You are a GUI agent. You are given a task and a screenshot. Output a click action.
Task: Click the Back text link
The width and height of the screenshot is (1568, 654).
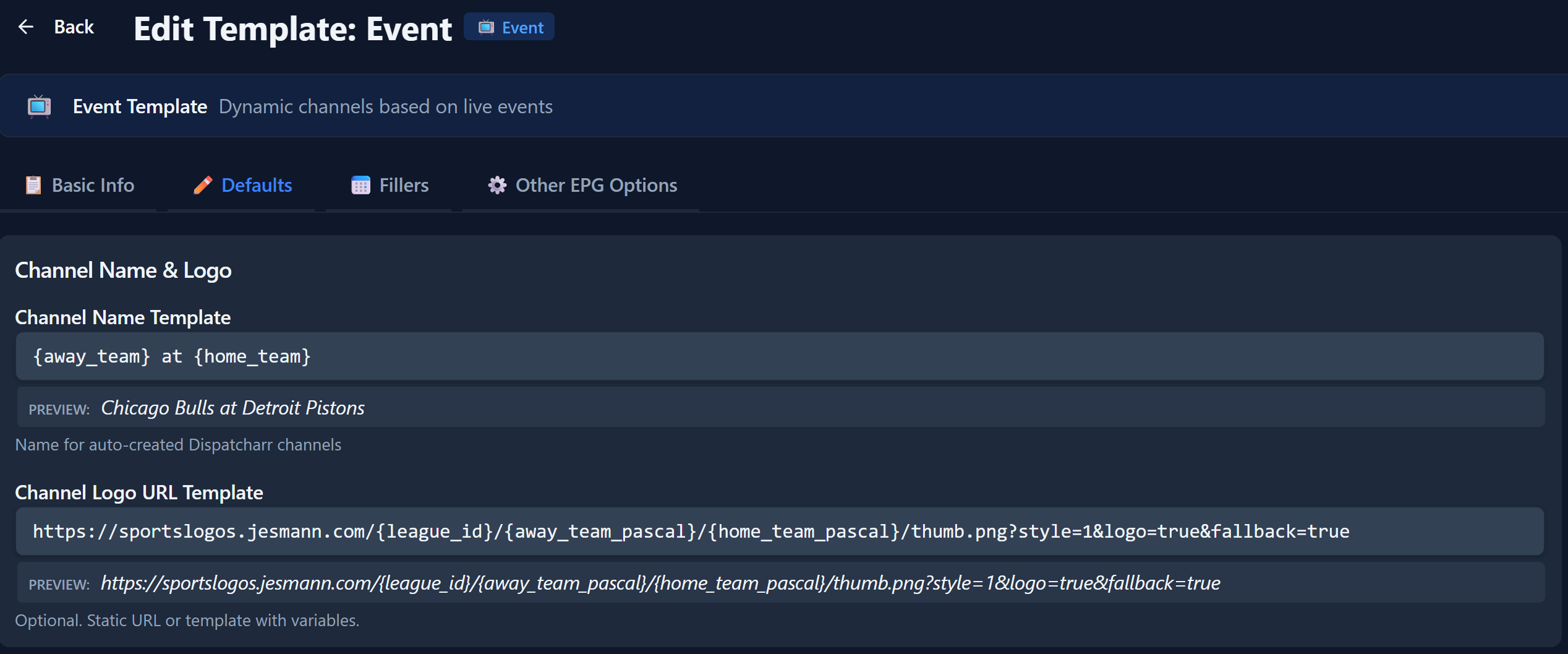tap(74, 27)
